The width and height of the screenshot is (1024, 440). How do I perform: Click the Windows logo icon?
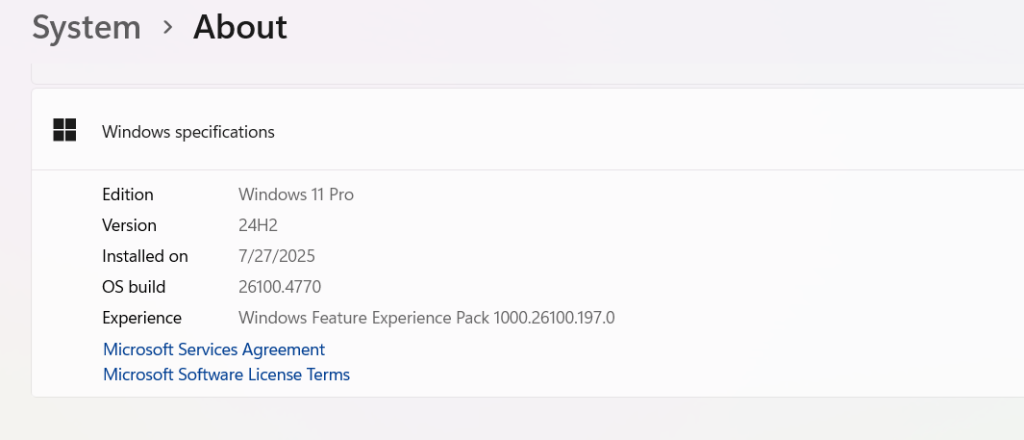(x=65, y=130)
